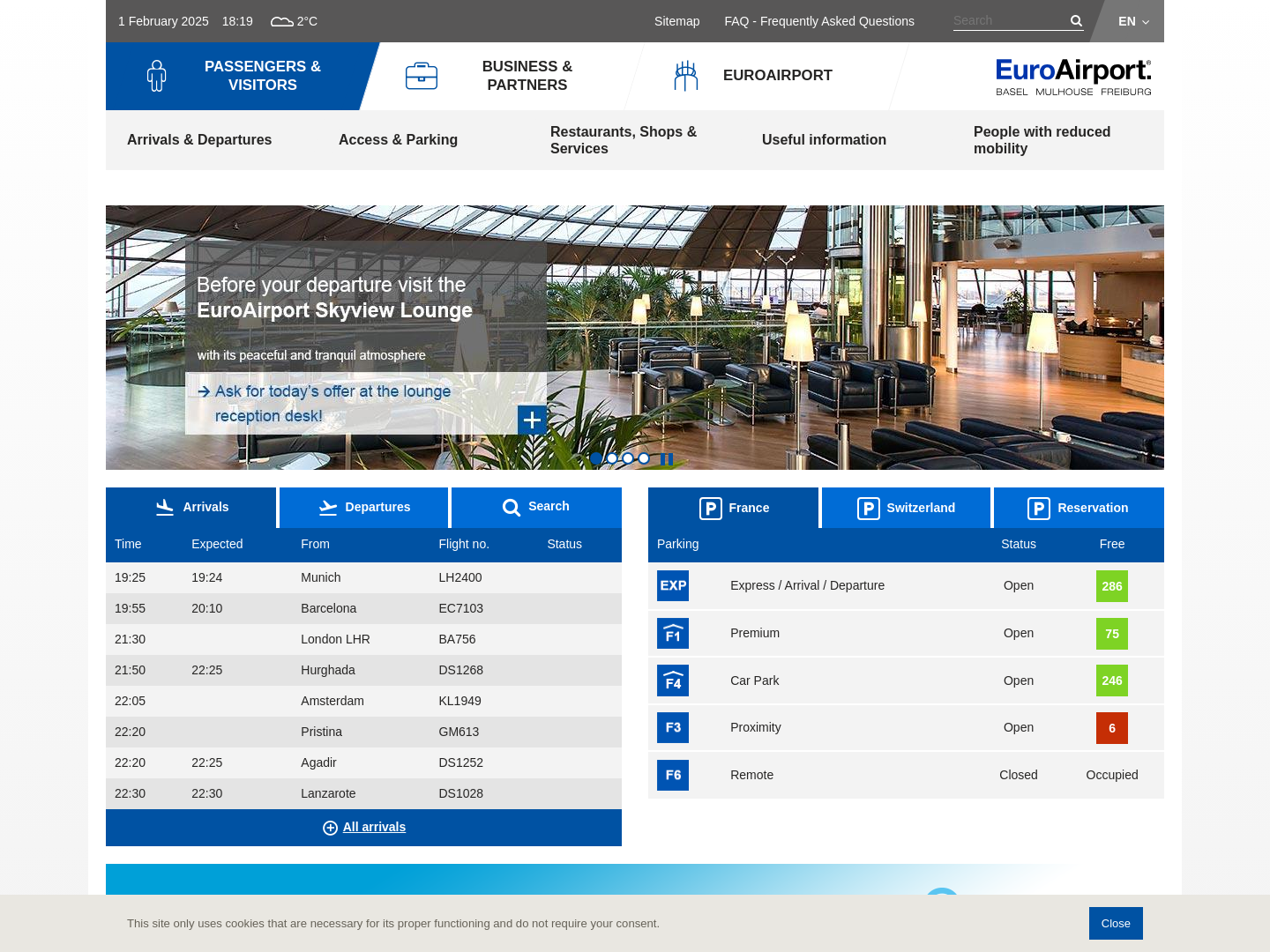
Task: Select the first carousel dot
Action: [x=596, y=458]
